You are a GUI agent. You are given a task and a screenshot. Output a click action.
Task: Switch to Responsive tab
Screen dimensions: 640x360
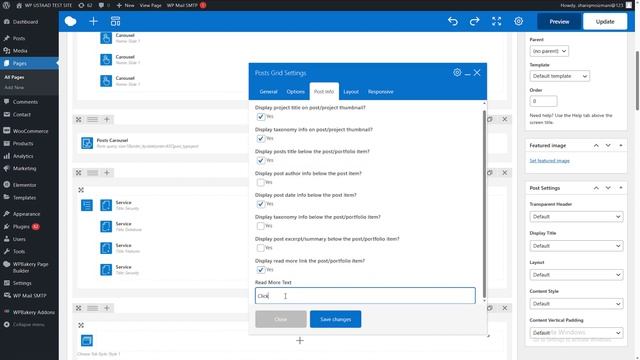pos(380,92)
